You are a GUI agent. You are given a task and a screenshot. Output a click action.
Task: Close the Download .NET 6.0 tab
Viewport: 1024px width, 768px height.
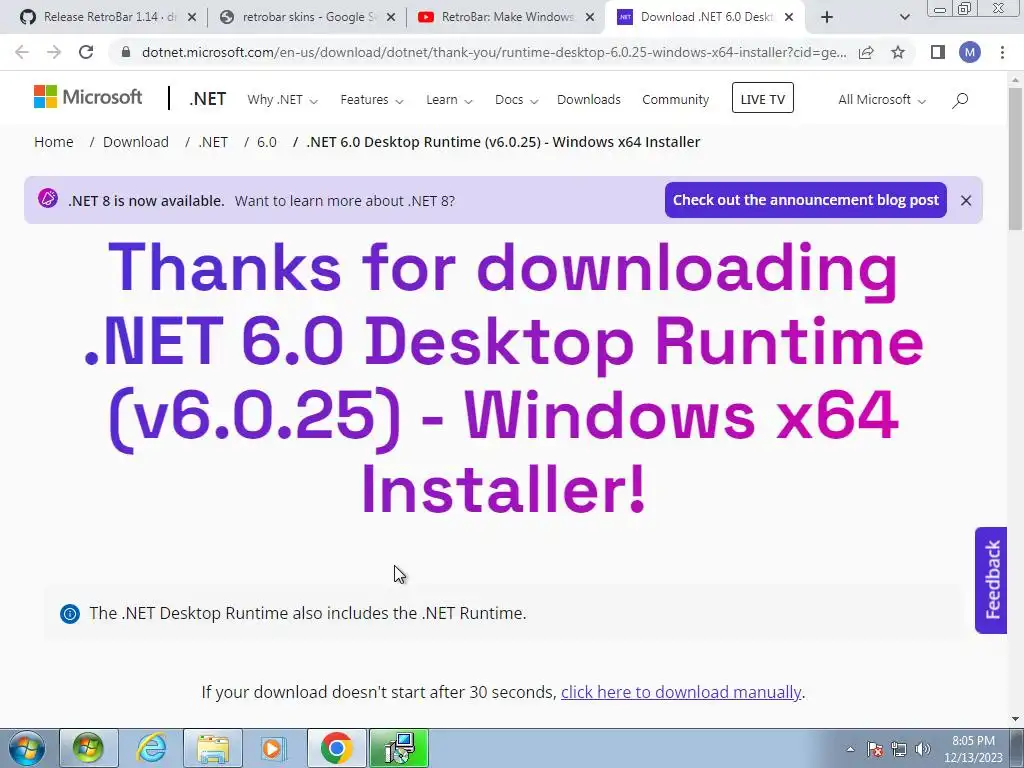point(789,17)
